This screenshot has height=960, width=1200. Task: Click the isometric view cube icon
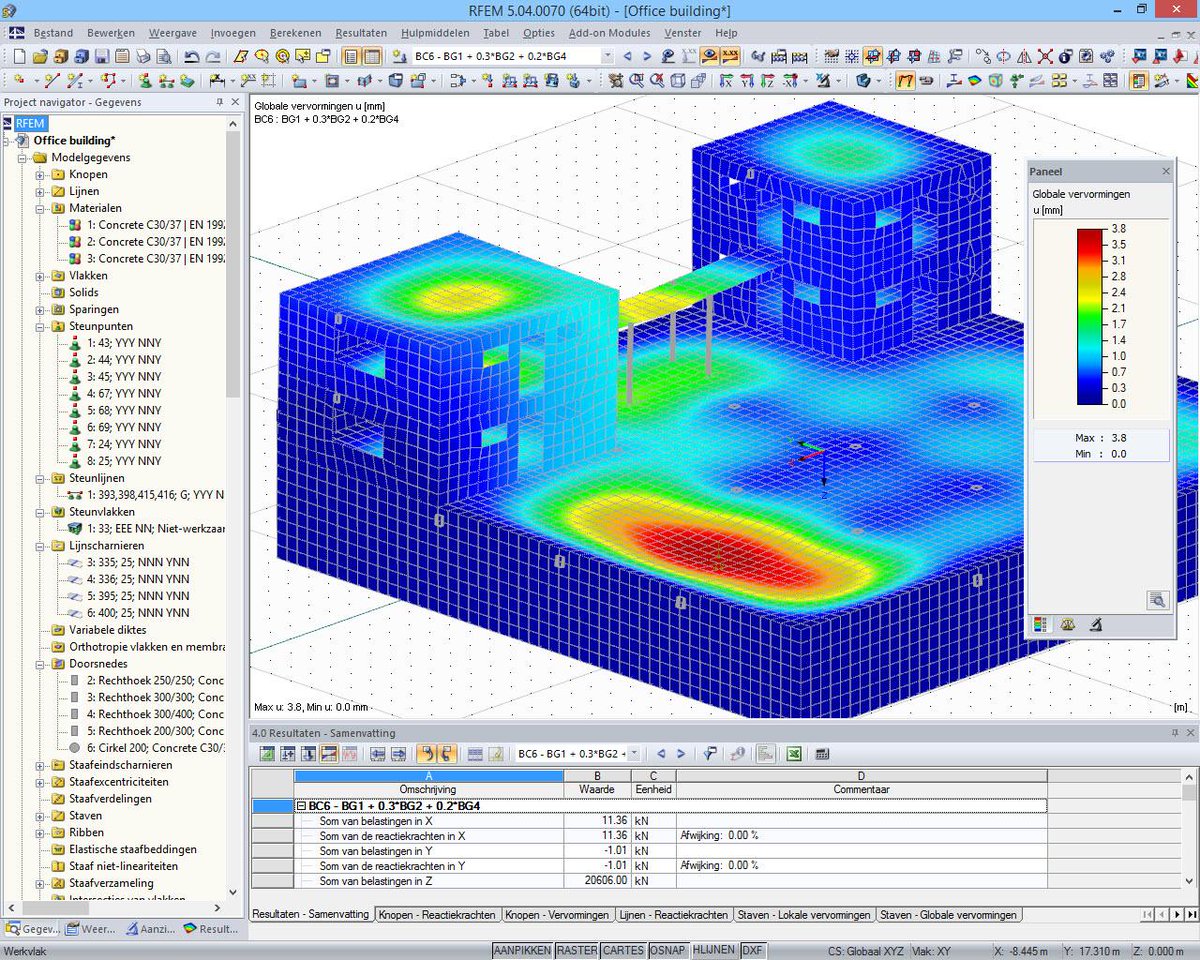677,80
